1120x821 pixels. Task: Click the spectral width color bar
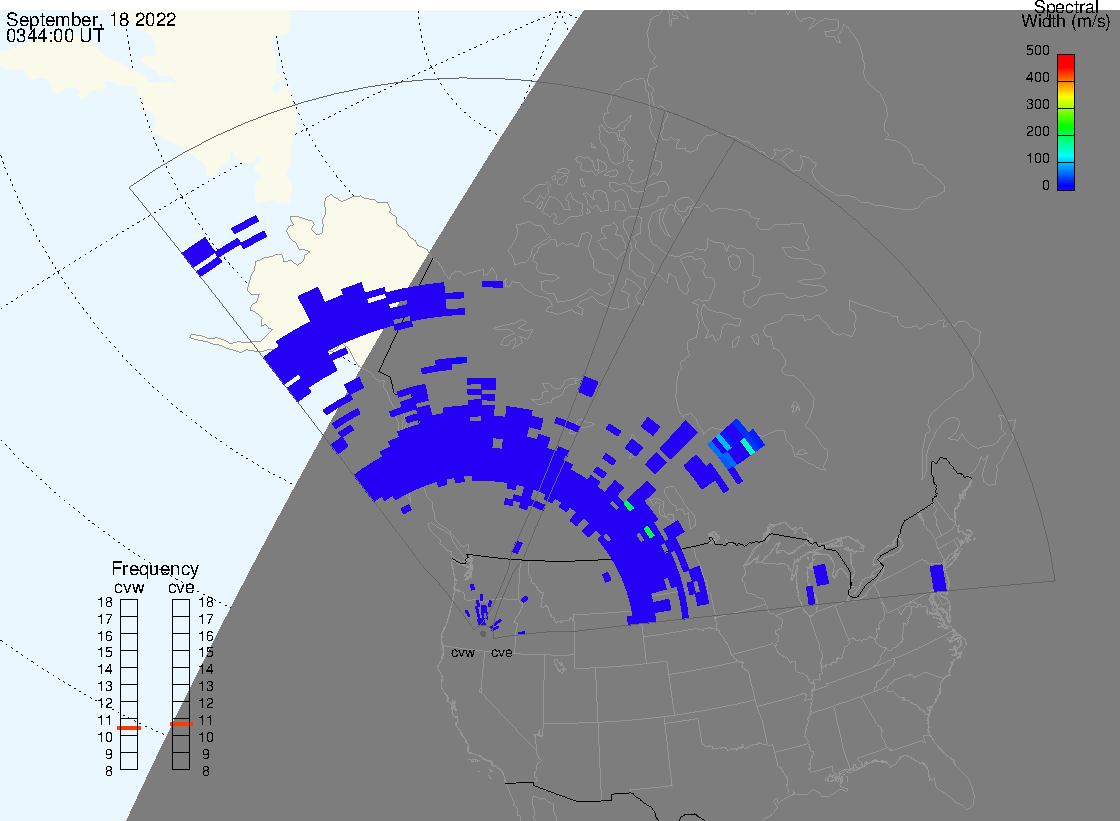point(1066,122)
